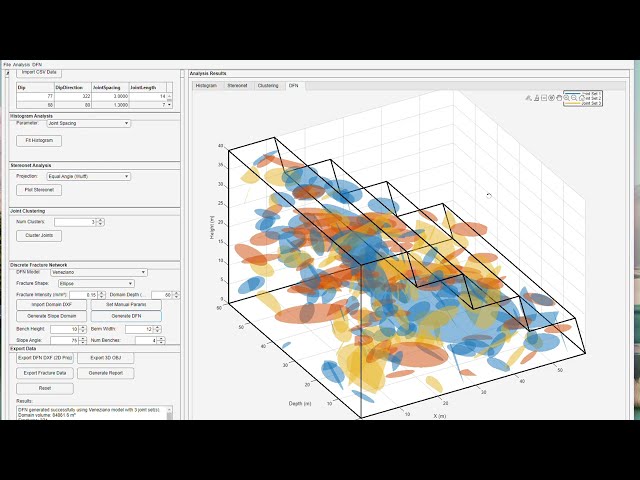Click the Import CSV Data button
The height and width of the screenshot is (480, 640).
pyautogui.click(x=39, y=73)
